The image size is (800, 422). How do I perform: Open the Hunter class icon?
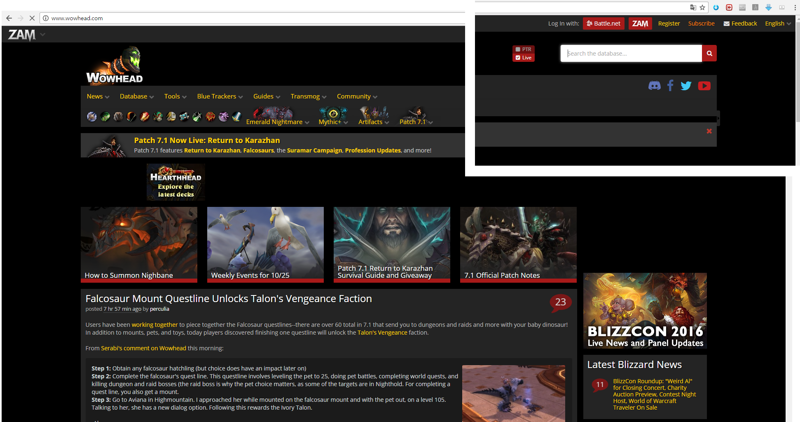point(132,117)
